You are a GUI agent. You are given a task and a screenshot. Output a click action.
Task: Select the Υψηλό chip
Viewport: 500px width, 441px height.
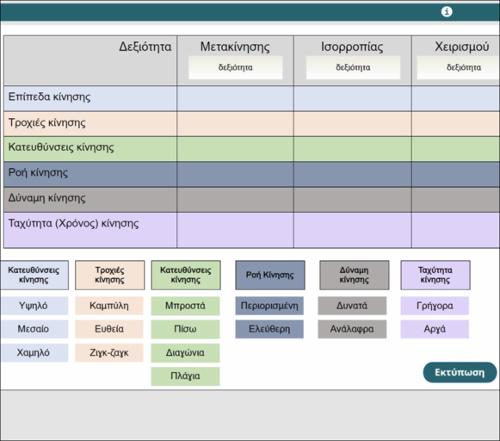(x=33, y=306)
